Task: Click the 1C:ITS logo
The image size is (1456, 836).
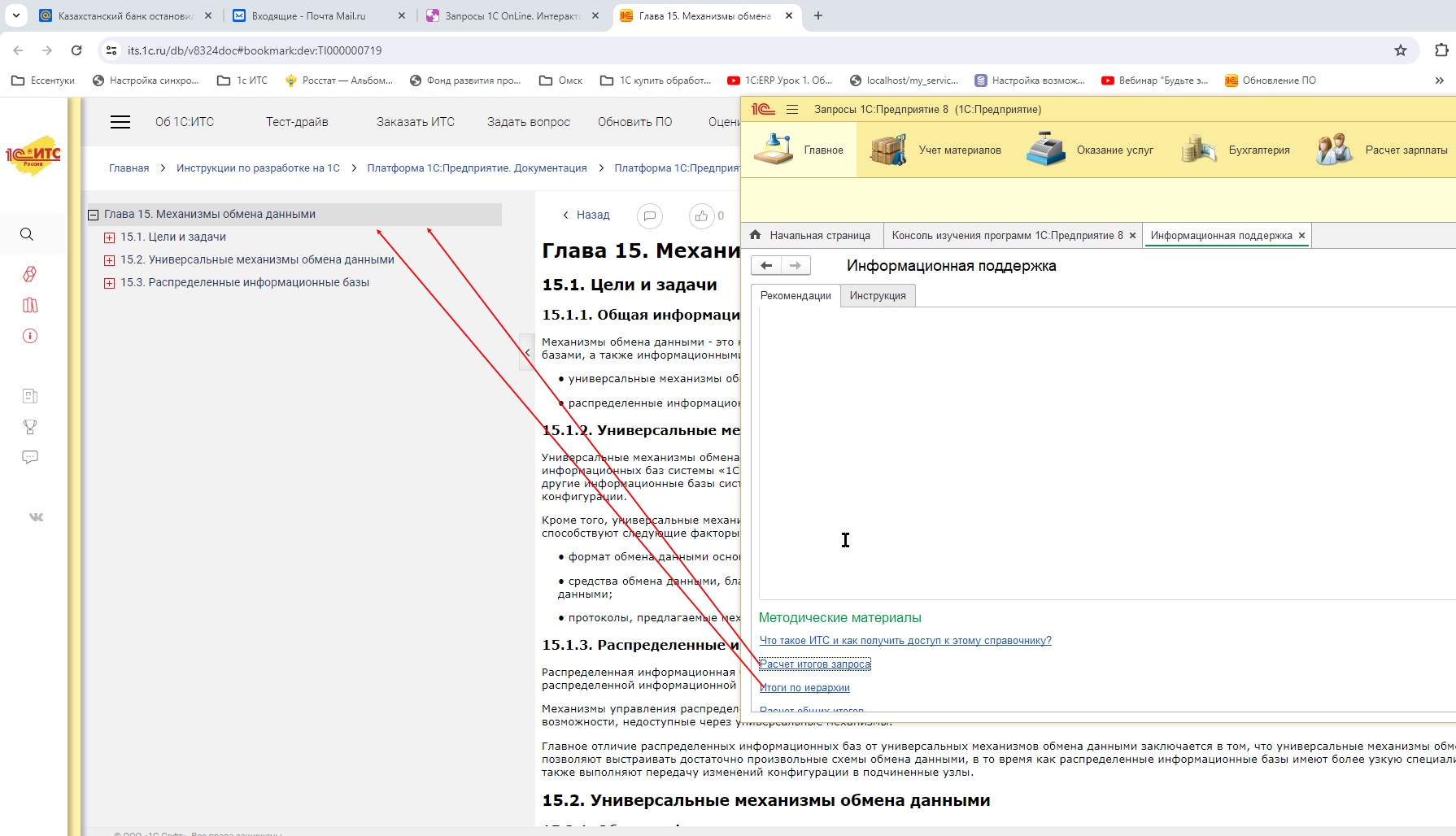Action: click(x=34, y=155)
